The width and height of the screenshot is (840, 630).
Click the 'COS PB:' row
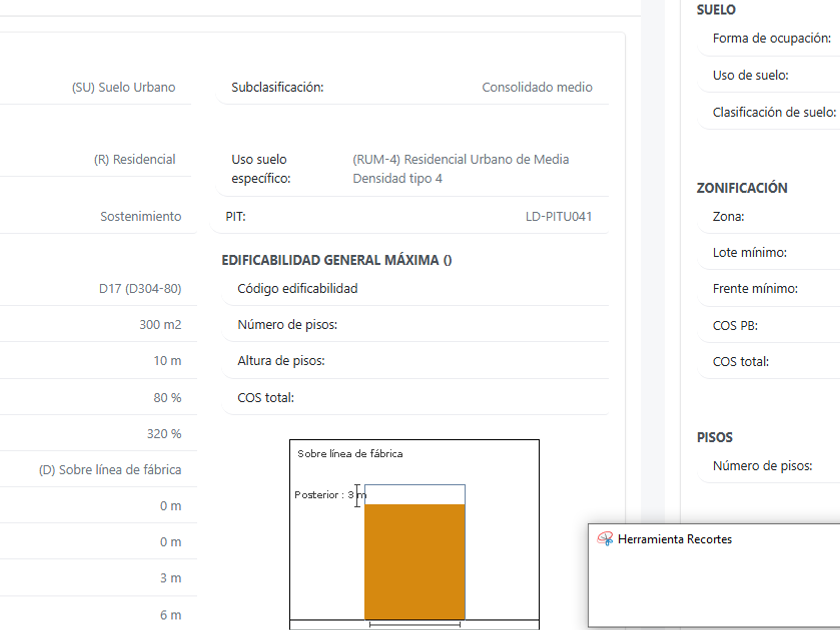click(x=769, y=326)
